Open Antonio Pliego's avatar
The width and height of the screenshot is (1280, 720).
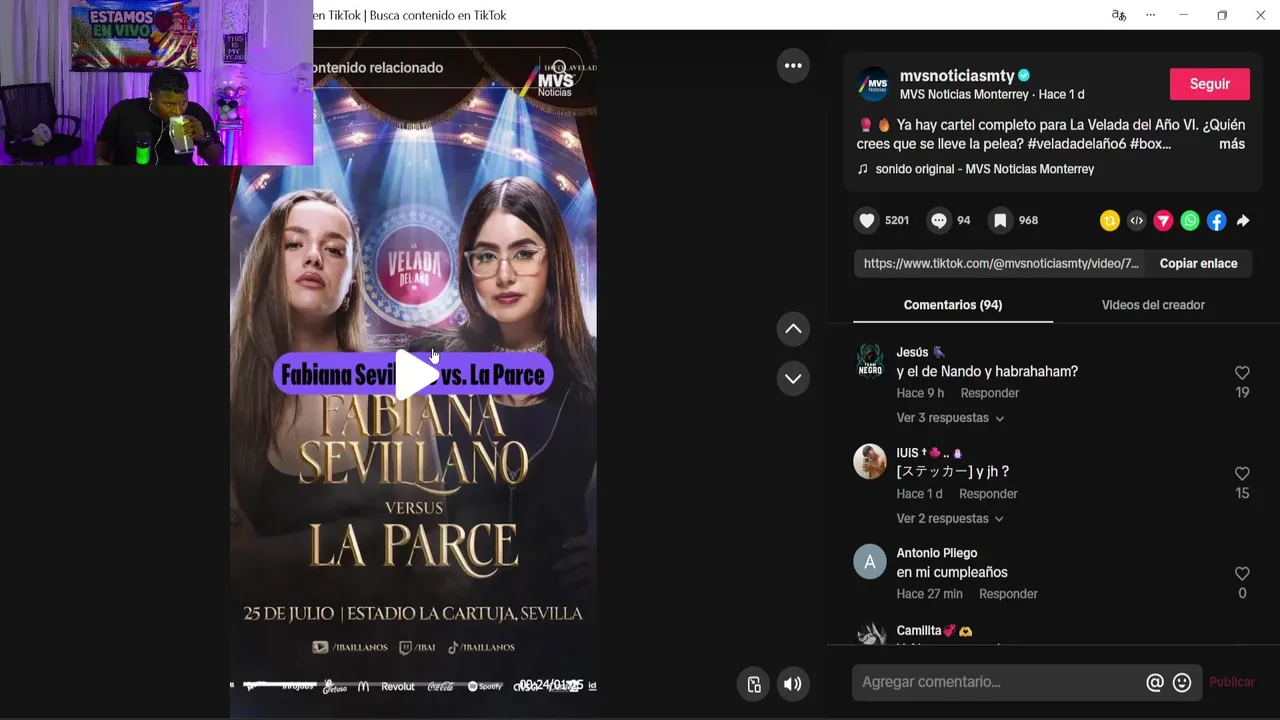tap(870, 562)
